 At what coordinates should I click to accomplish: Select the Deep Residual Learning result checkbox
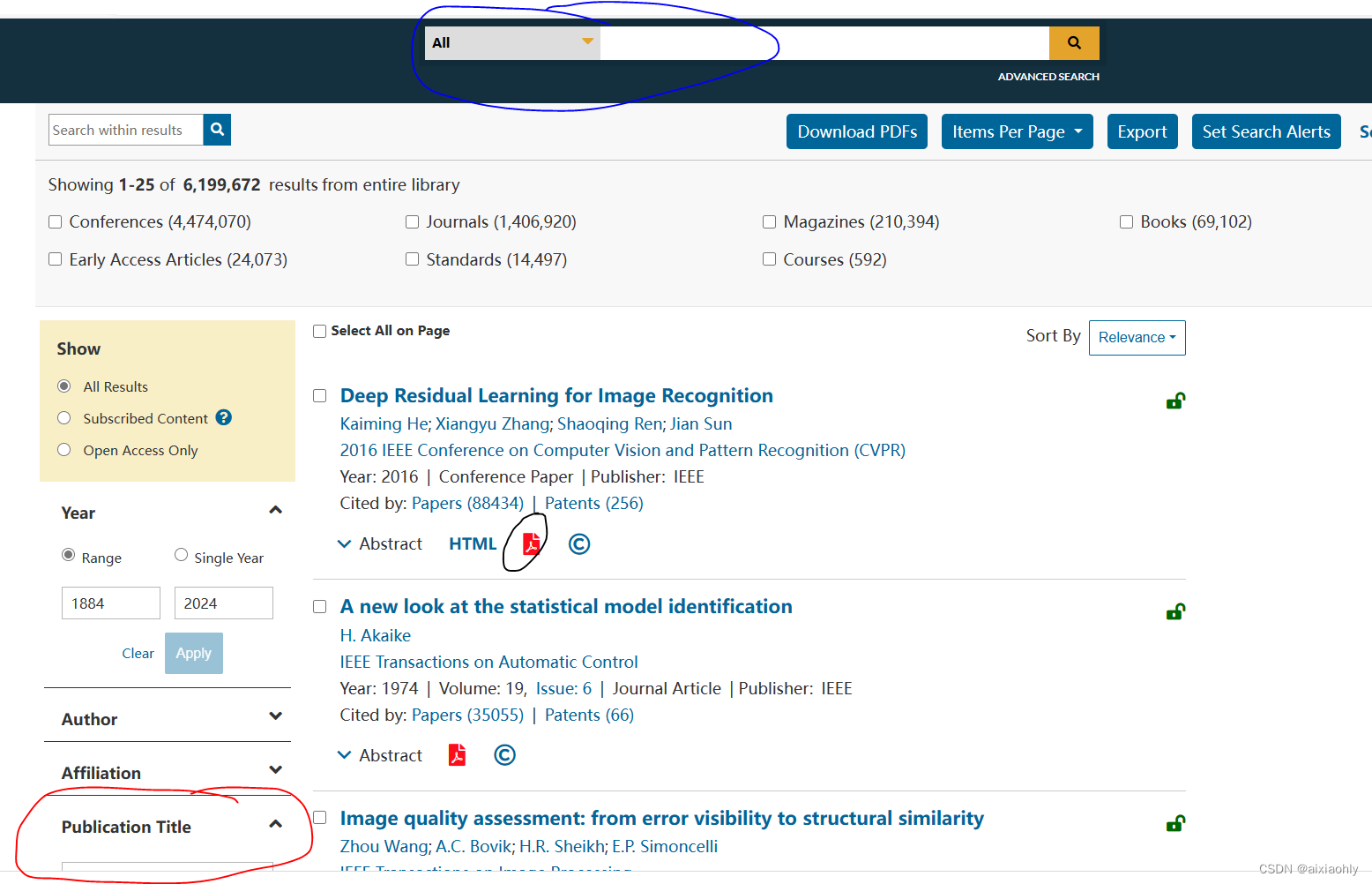(319, 395)
